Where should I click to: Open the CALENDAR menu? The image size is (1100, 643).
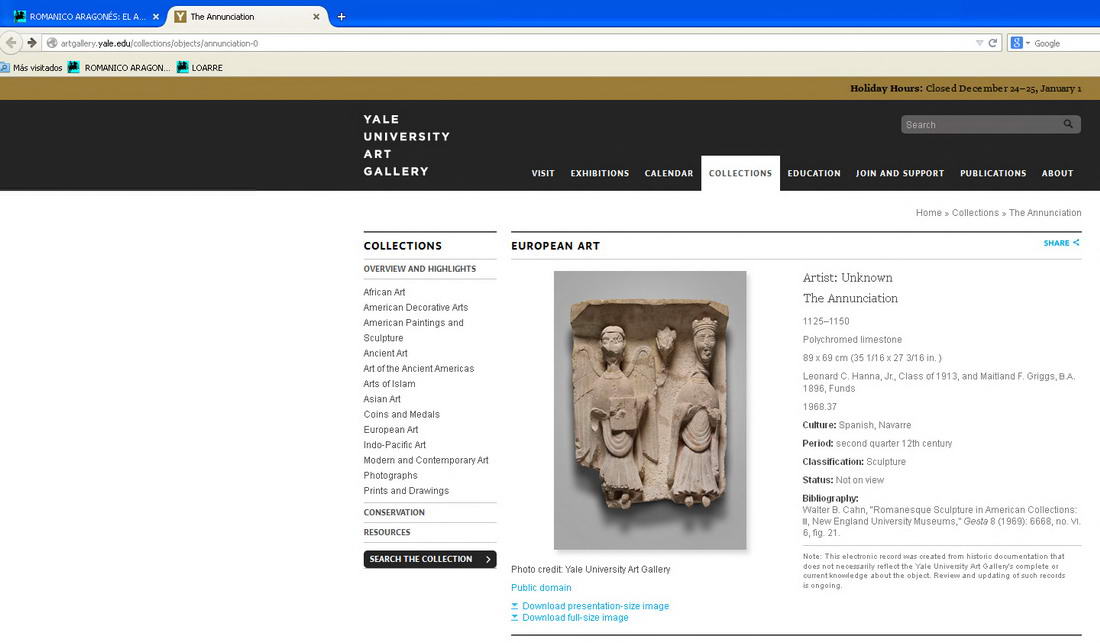point(669,173)
